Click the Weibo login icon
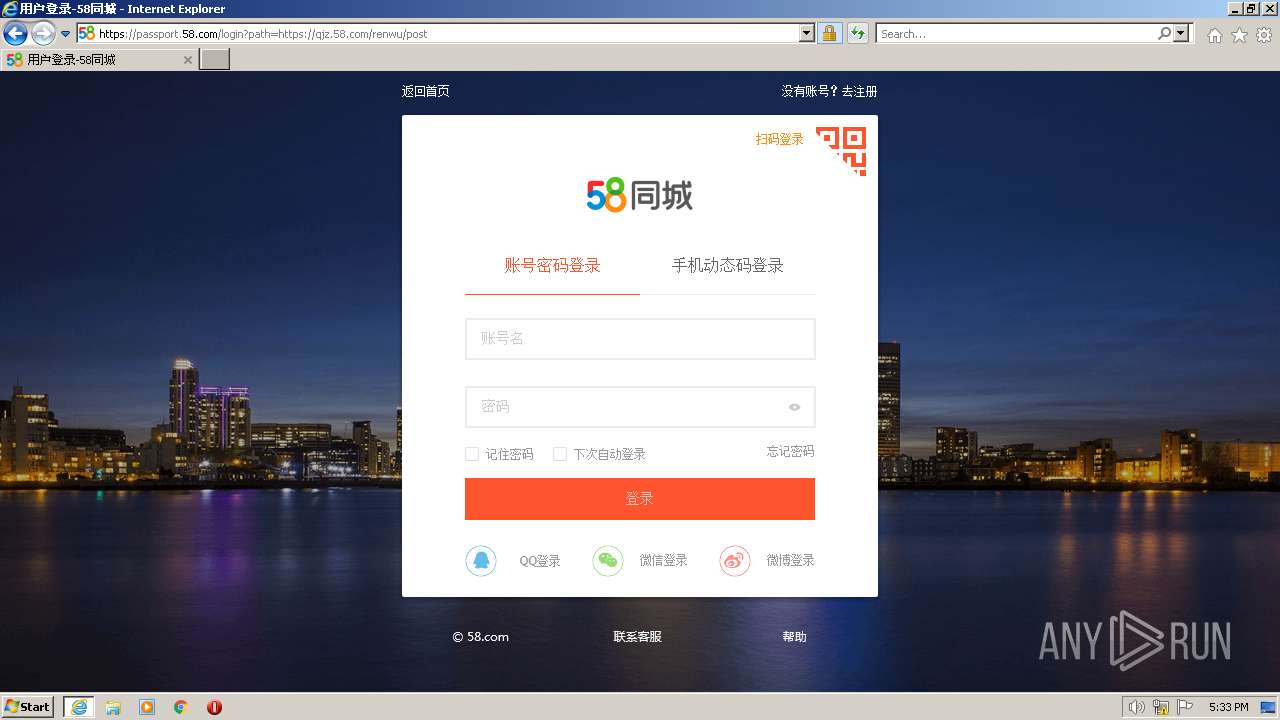1280x720 pixels. click(x=735, y=561)
